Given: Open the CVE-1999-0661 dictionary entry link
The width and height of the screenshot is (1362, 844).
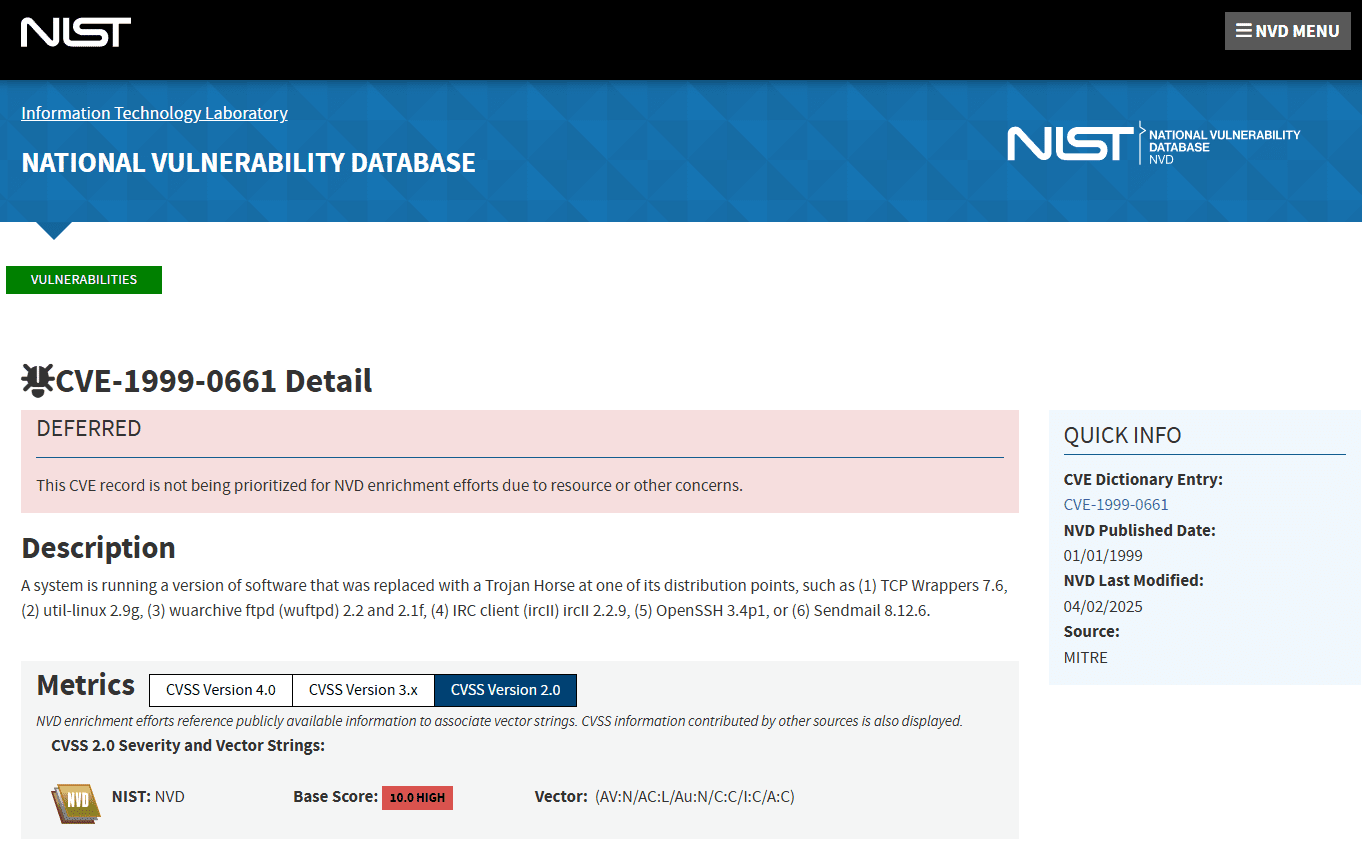Looking at the screenshot, I should (1116, 504).
